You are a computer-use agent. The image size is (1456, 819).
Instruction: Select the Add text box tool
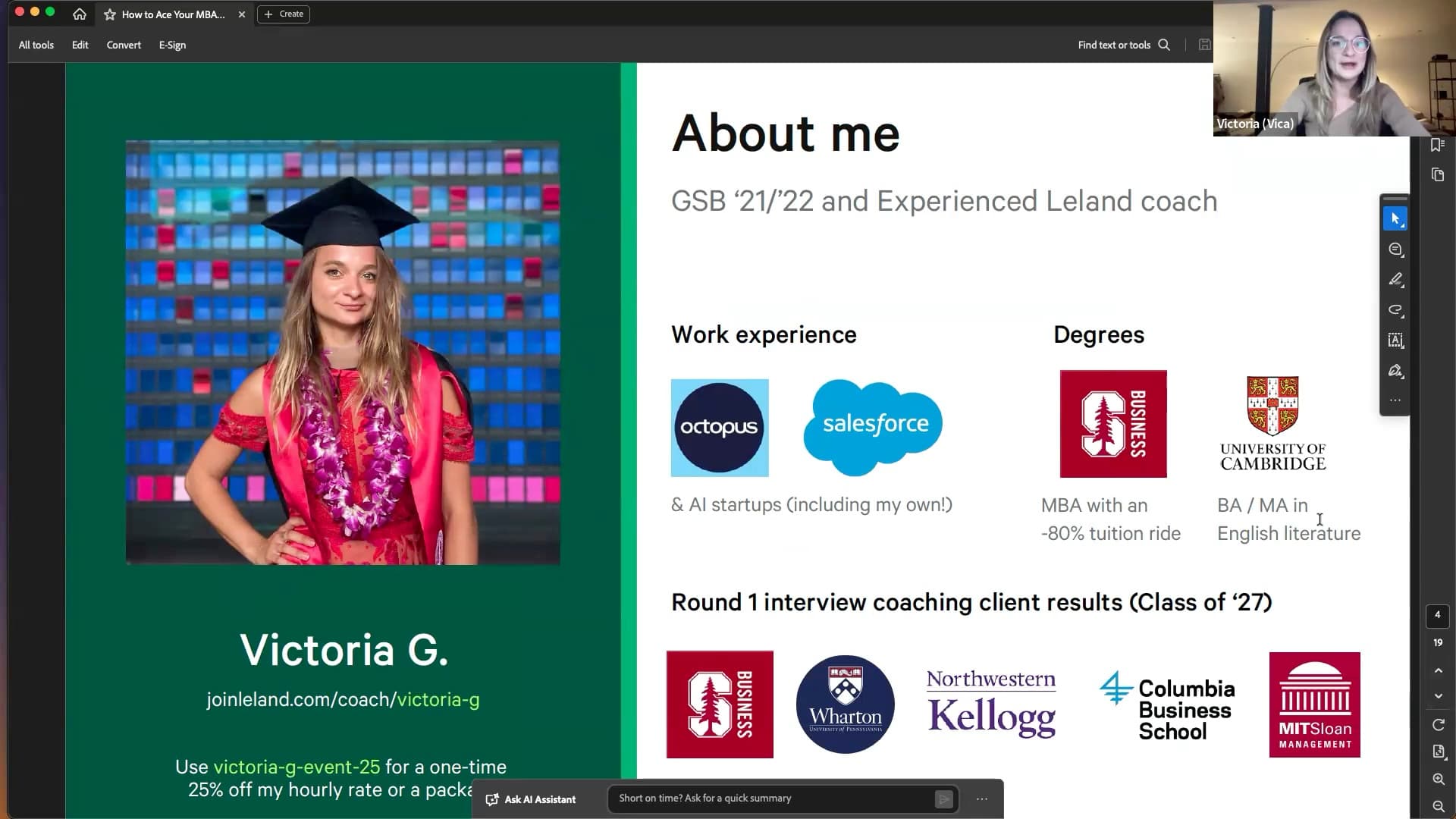(1395, 340)
